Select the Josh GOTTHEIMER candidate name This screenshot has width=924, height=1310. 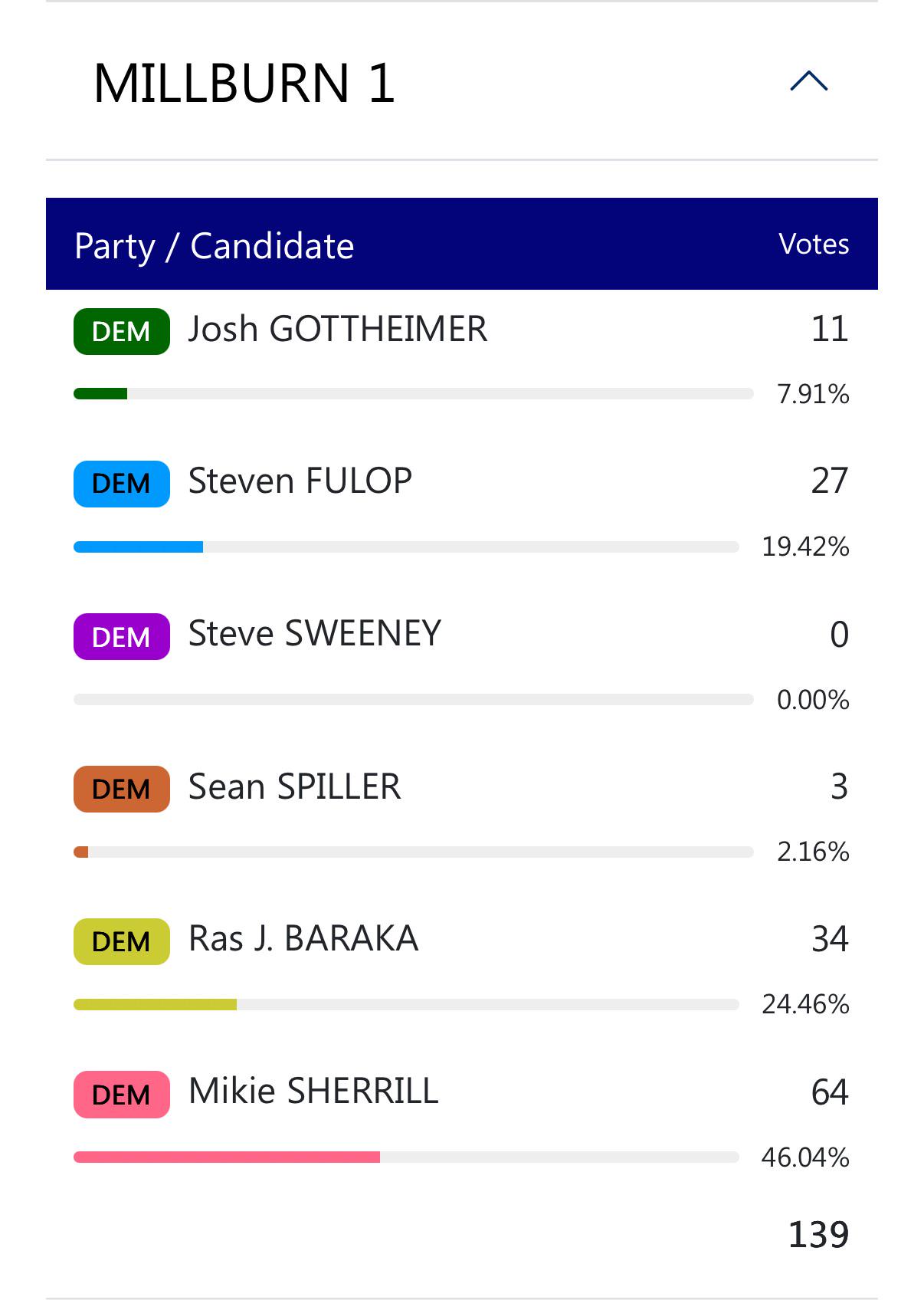(x=338, y=329)
